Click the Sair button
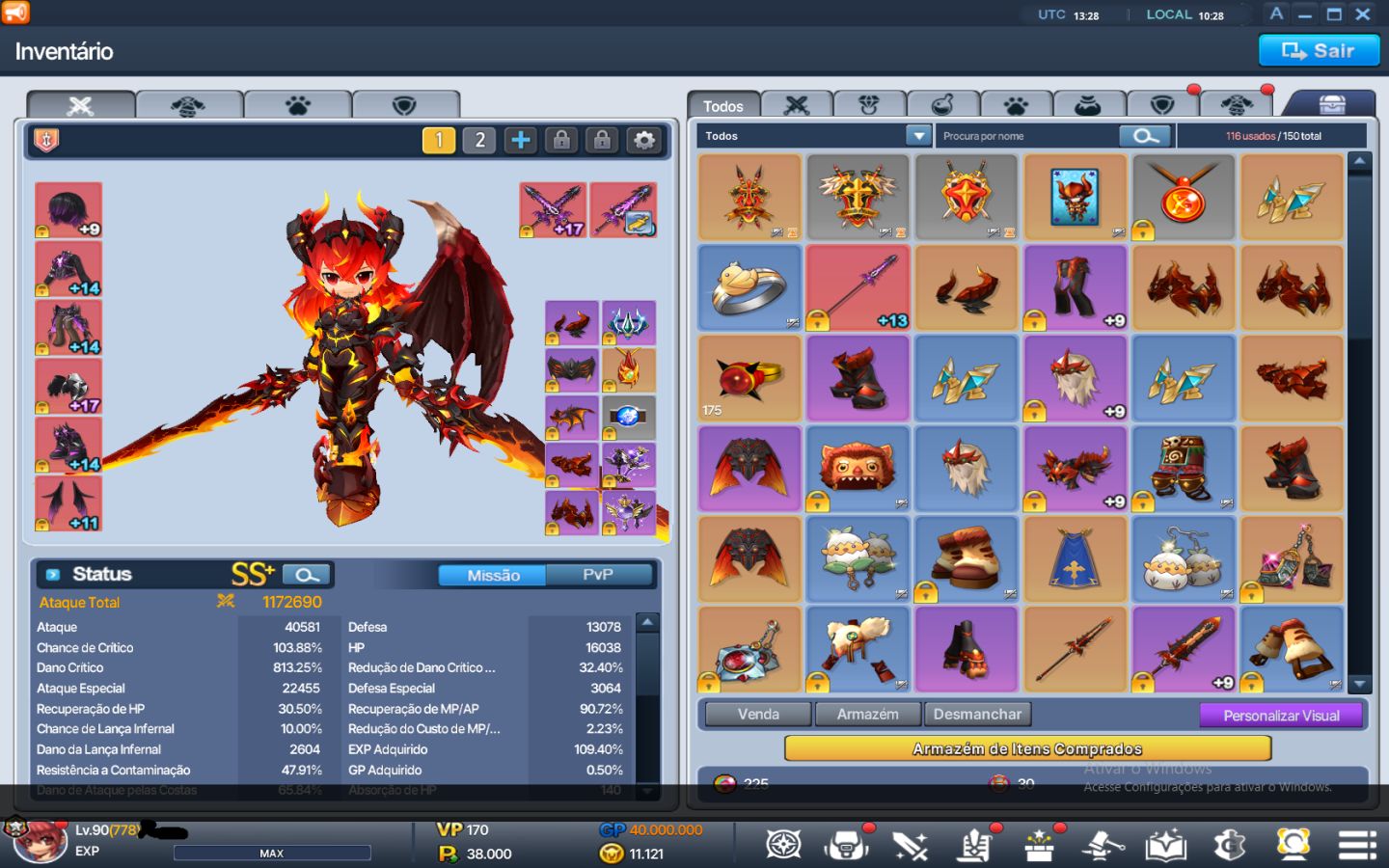The image size is (1389, 868). (1319, 51)
